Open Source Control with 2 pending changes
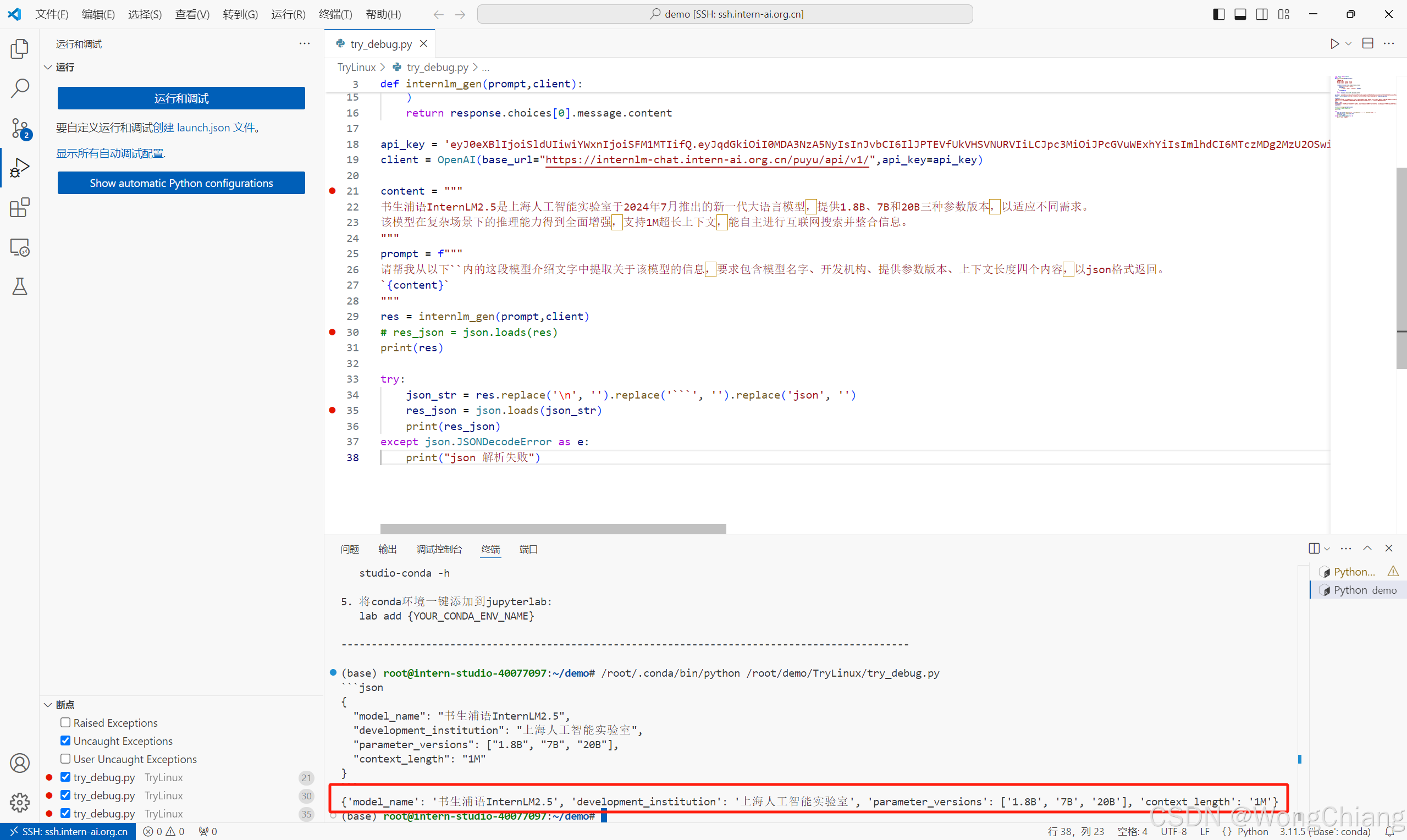 click(20, 129)
